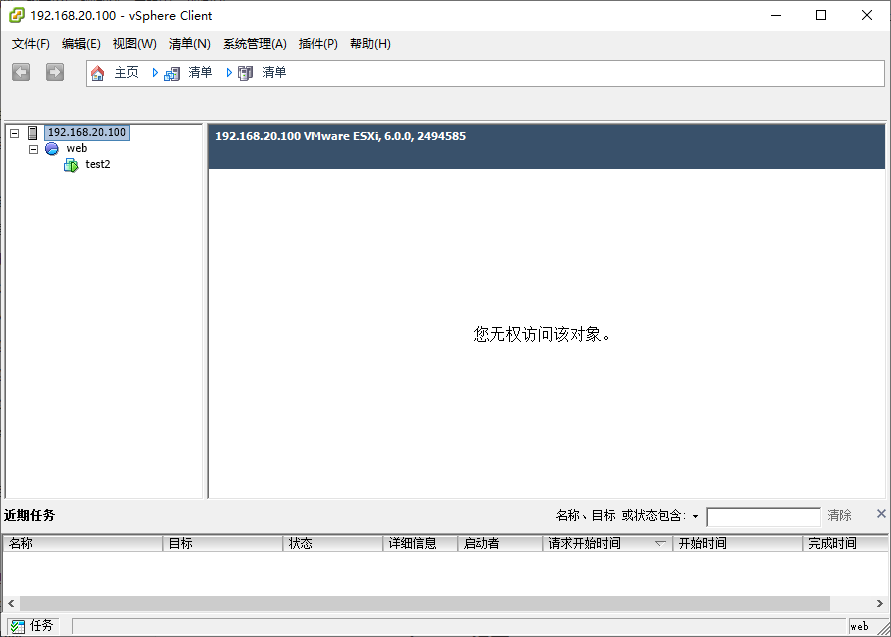
Task: Select the ESXi host server icon in tree
Action: coord(33,133)
